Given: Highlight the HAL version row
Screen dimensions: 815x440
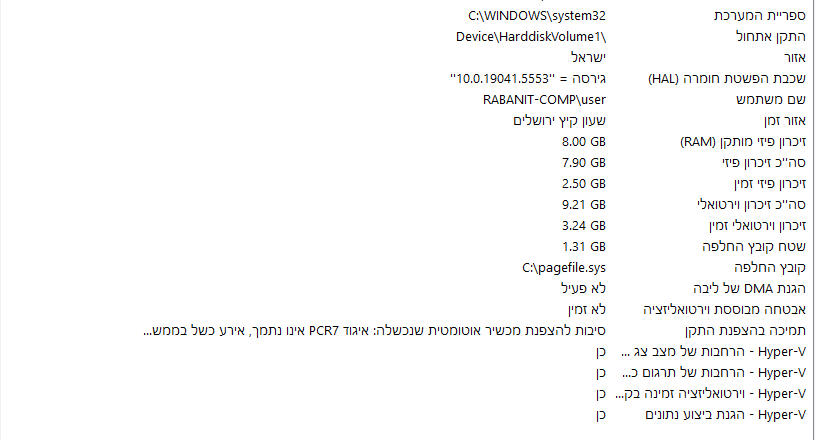Looking at the screenshot, I should (728, 78).
